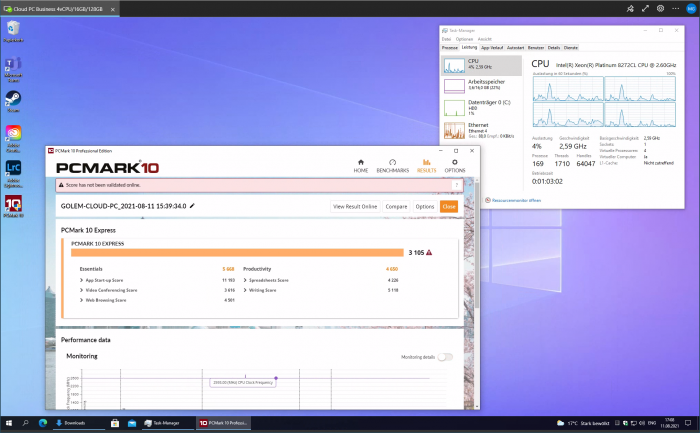This screenshot has height=433, width=700.
Task: Click the Compare button
Action: pyautogui.click(x=396, y=206)
